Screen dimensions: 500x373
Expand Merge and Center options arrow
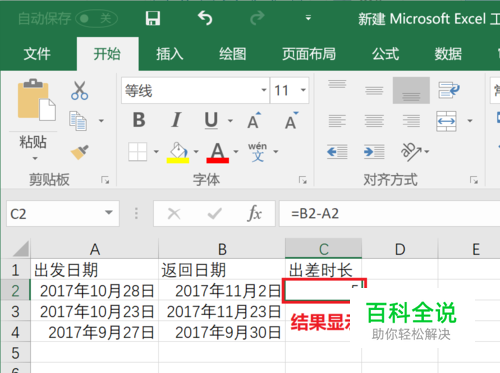point(470,121)
